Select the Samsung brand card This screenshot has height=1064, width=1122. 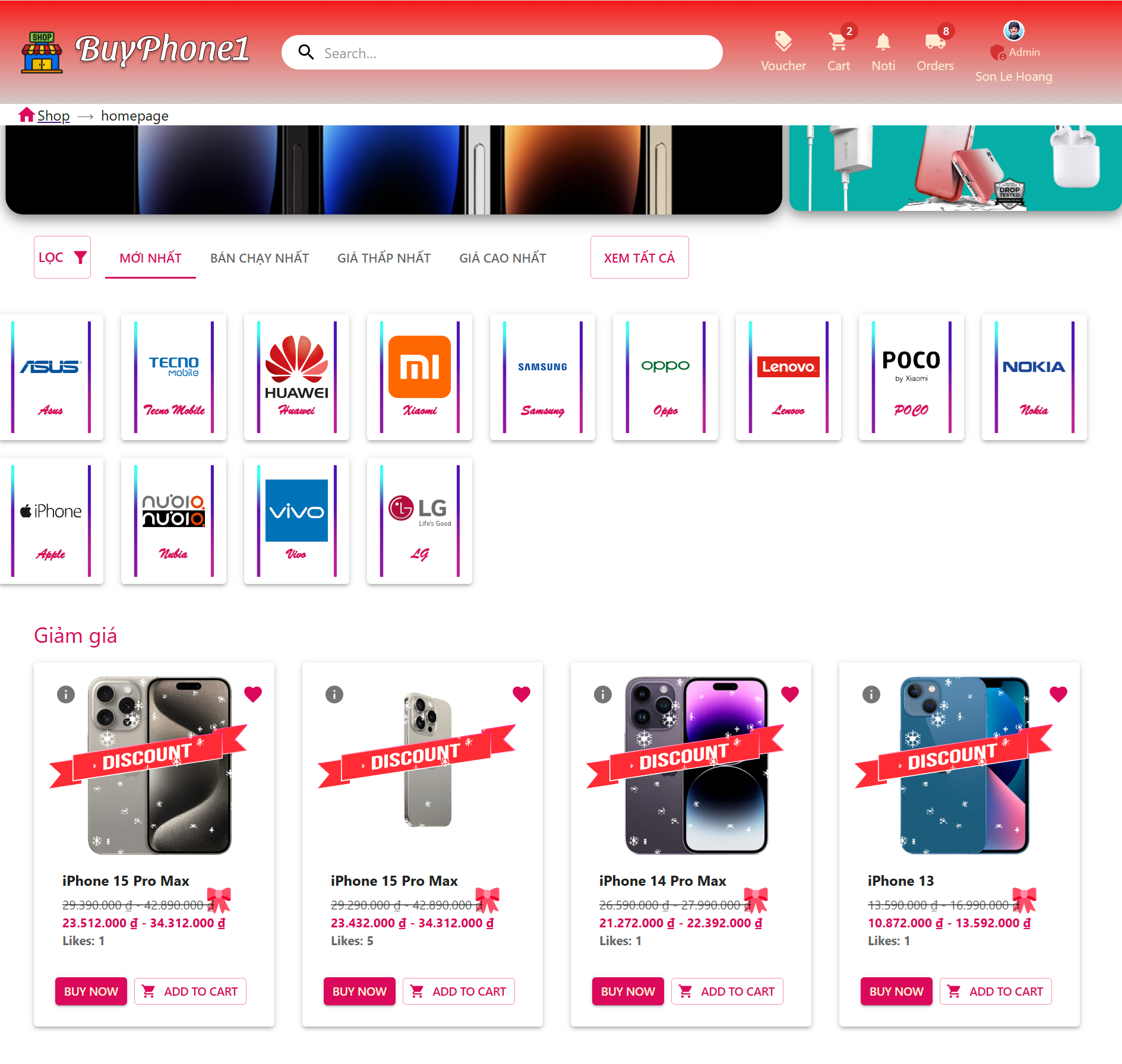point(542,377)
